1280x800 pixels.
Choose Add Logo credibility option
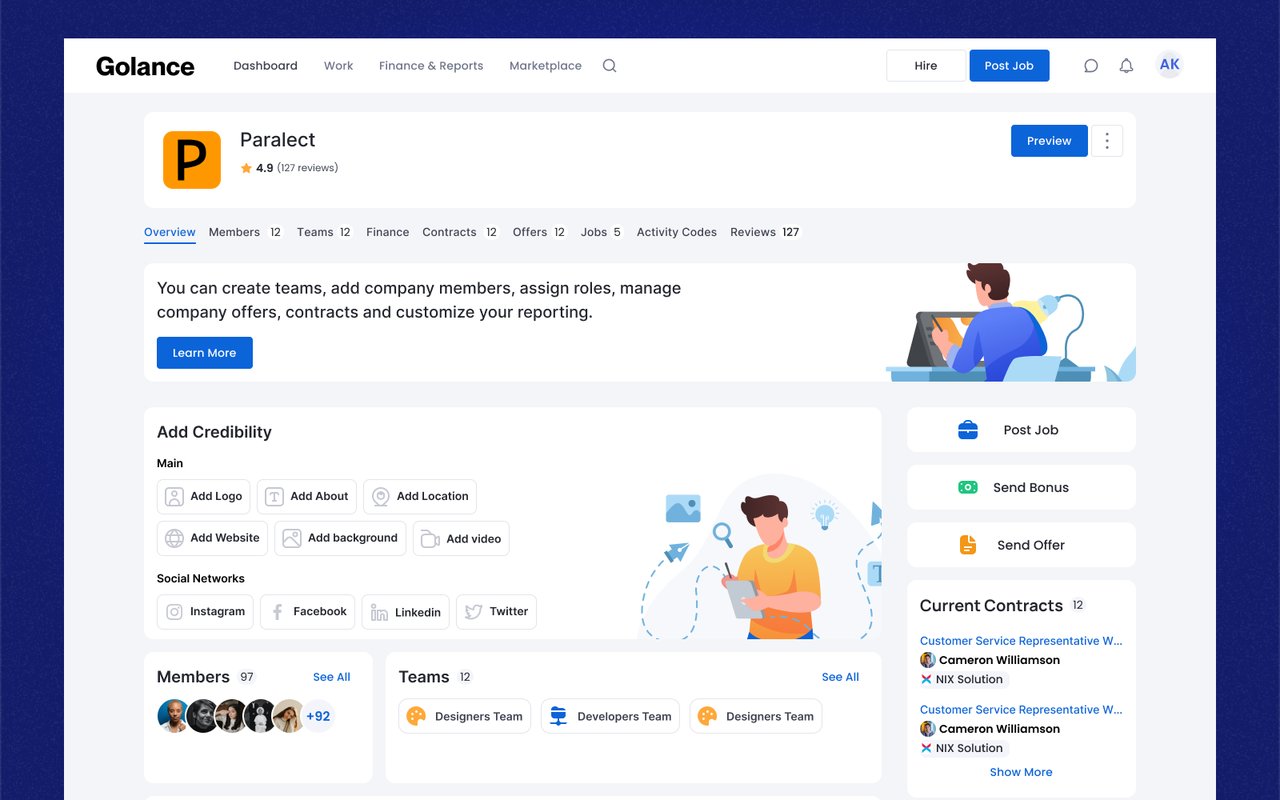point(203,496)
